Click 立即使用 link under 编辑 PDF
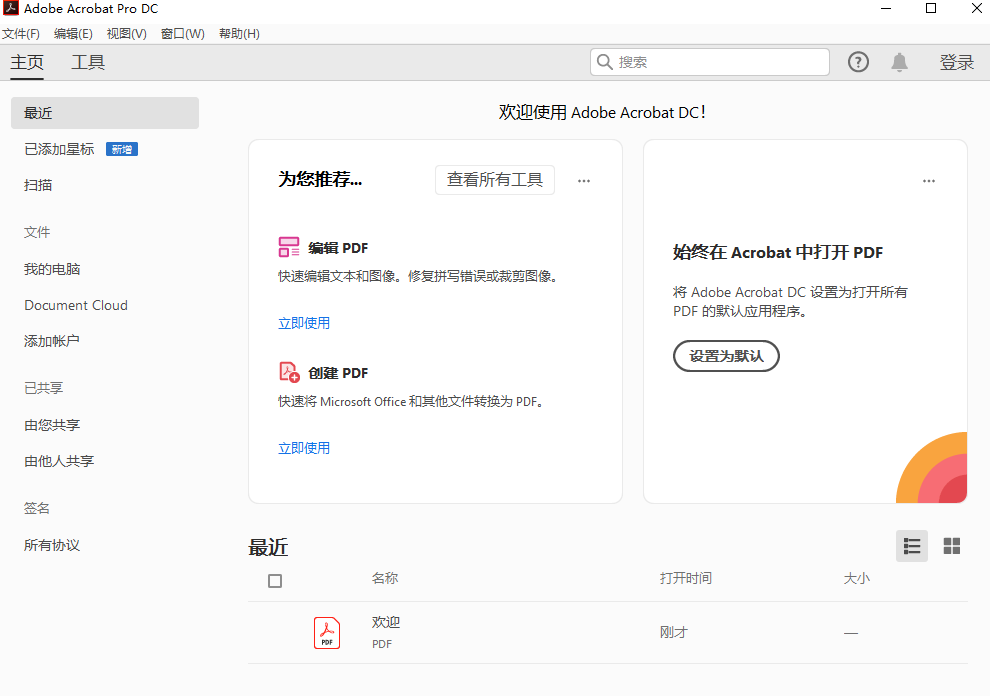This screenshot has height=696, width=990. point(304,323)
